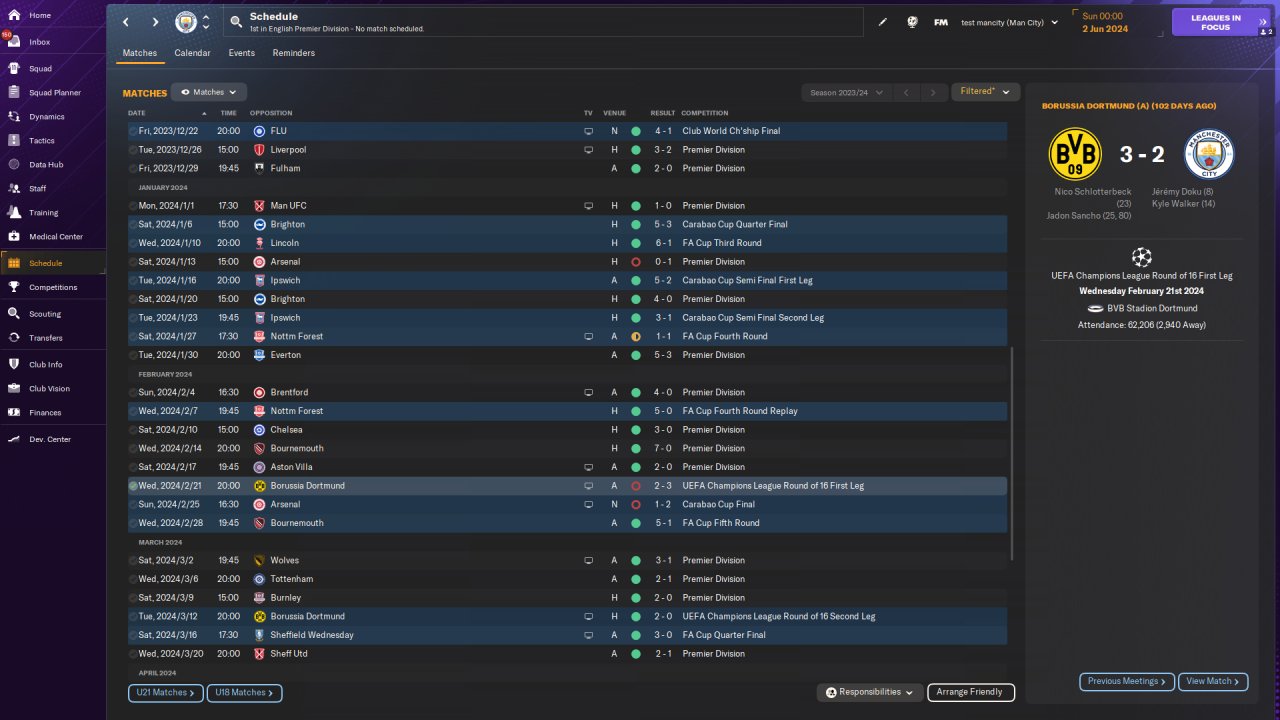Screen dimensions: 1280x720
Task: Tick the row circle for the Lincoln match
Action: (x=133, y=243)
